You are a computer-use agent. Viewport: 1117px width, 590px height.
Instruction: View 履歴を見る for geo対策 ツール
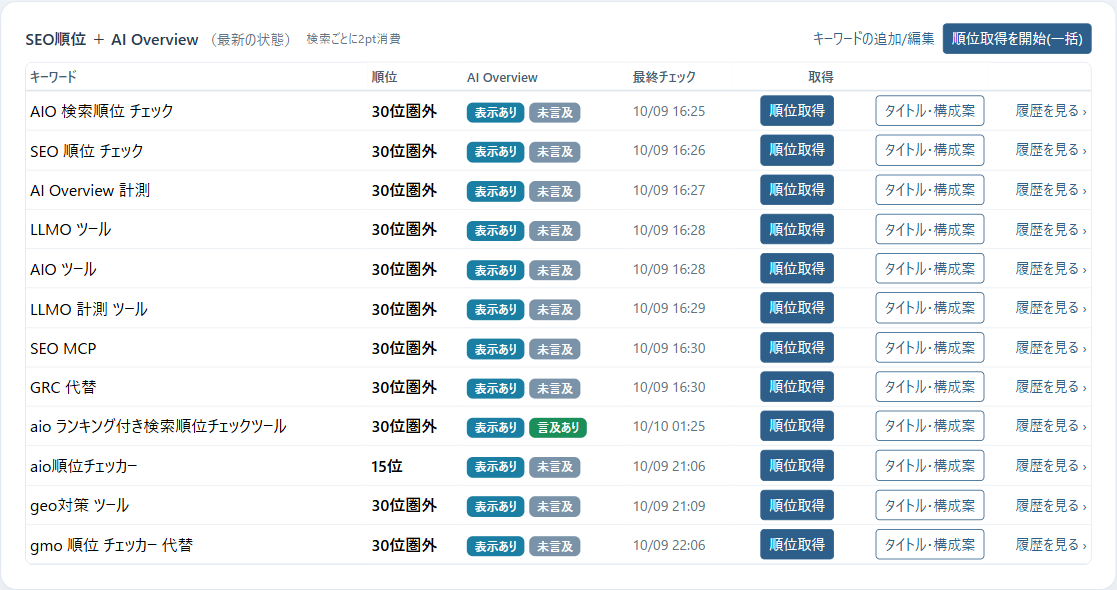1051,505
